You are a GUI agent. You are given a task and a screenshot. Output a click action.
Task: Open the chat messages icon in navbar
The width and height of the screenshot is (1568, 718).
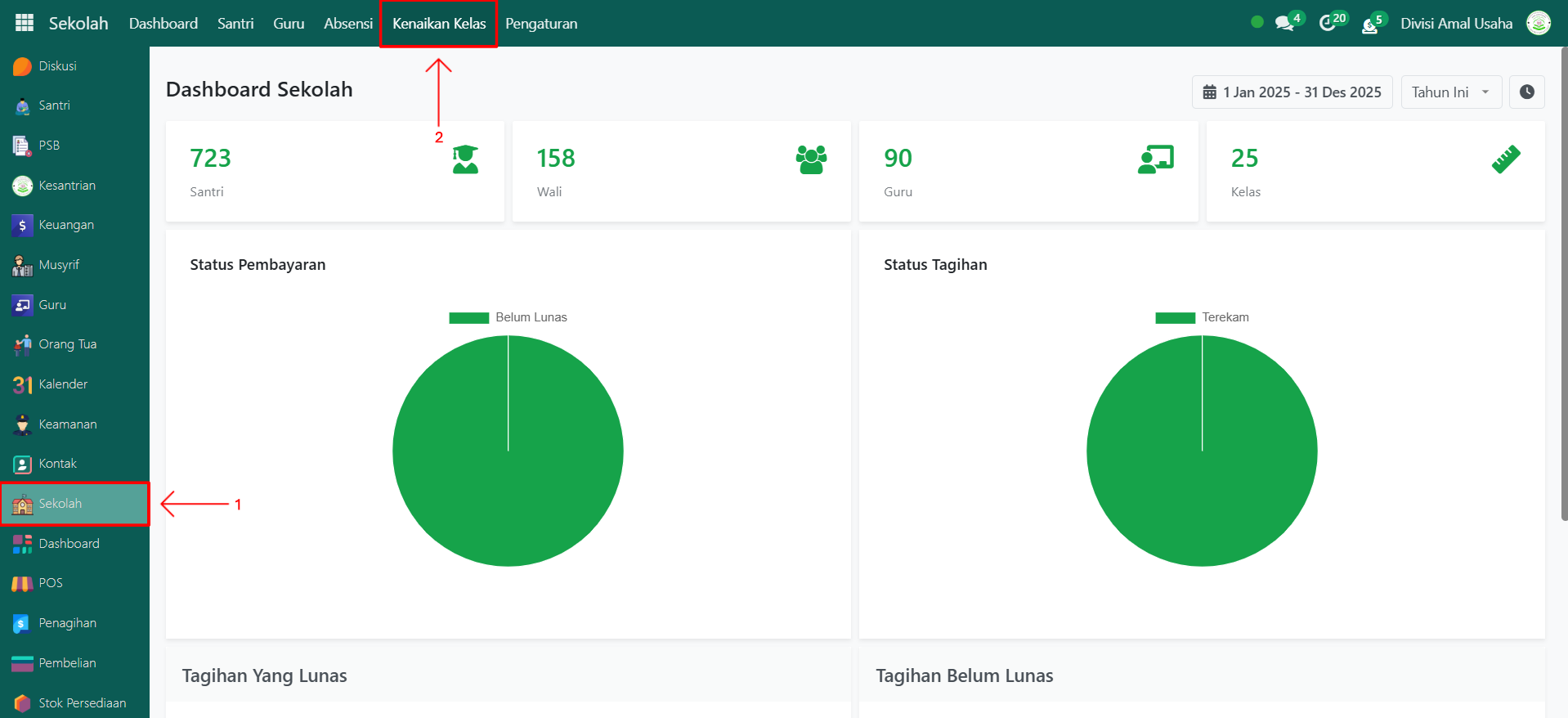[1285, 24]
